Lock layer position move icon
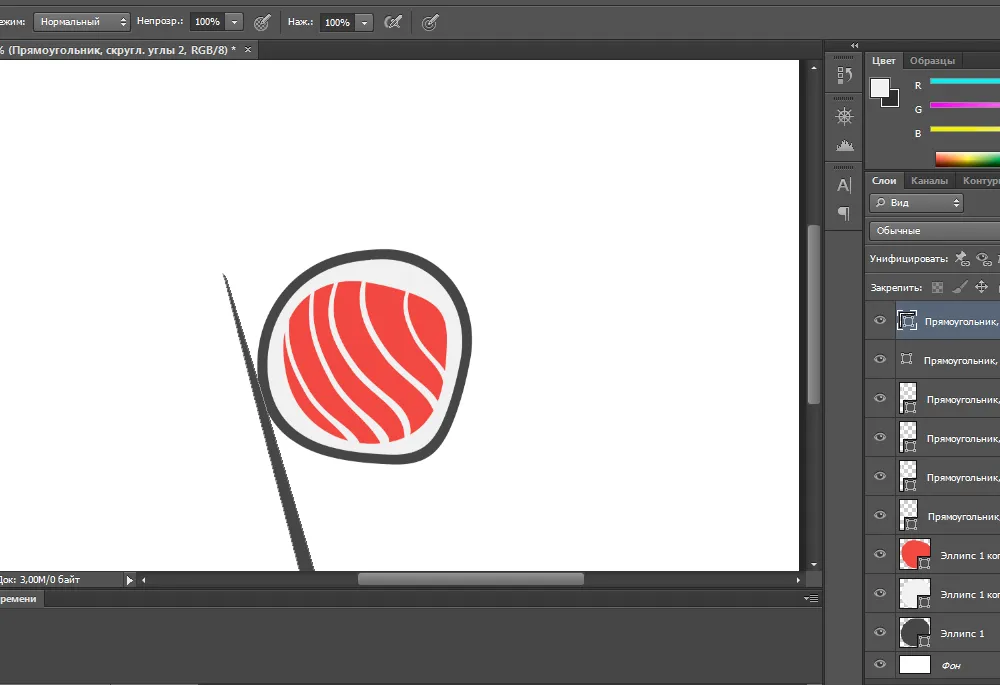The image size is (1000, 685). point(982,287)
